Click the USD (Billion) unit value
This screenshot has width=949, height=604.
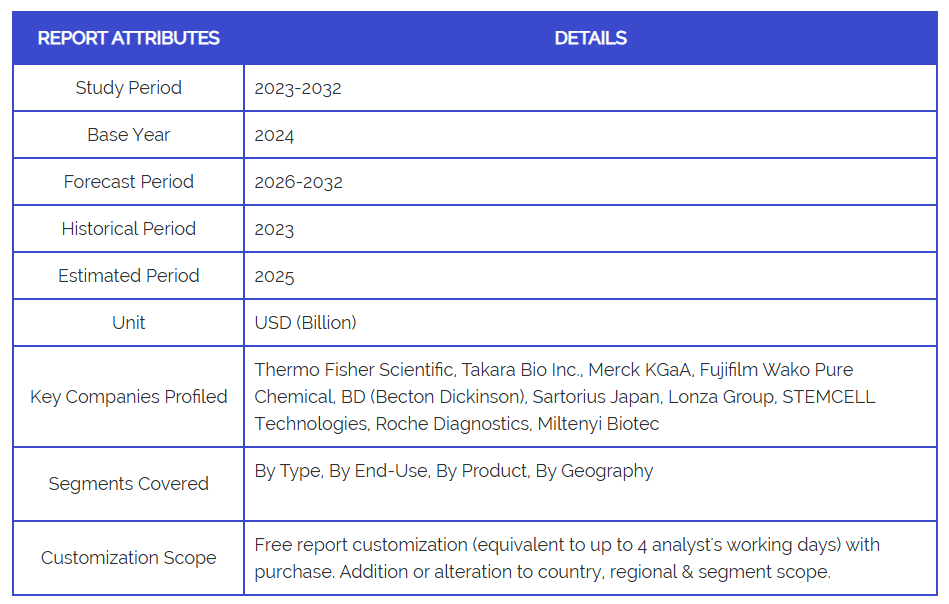(x=305, y=323)
